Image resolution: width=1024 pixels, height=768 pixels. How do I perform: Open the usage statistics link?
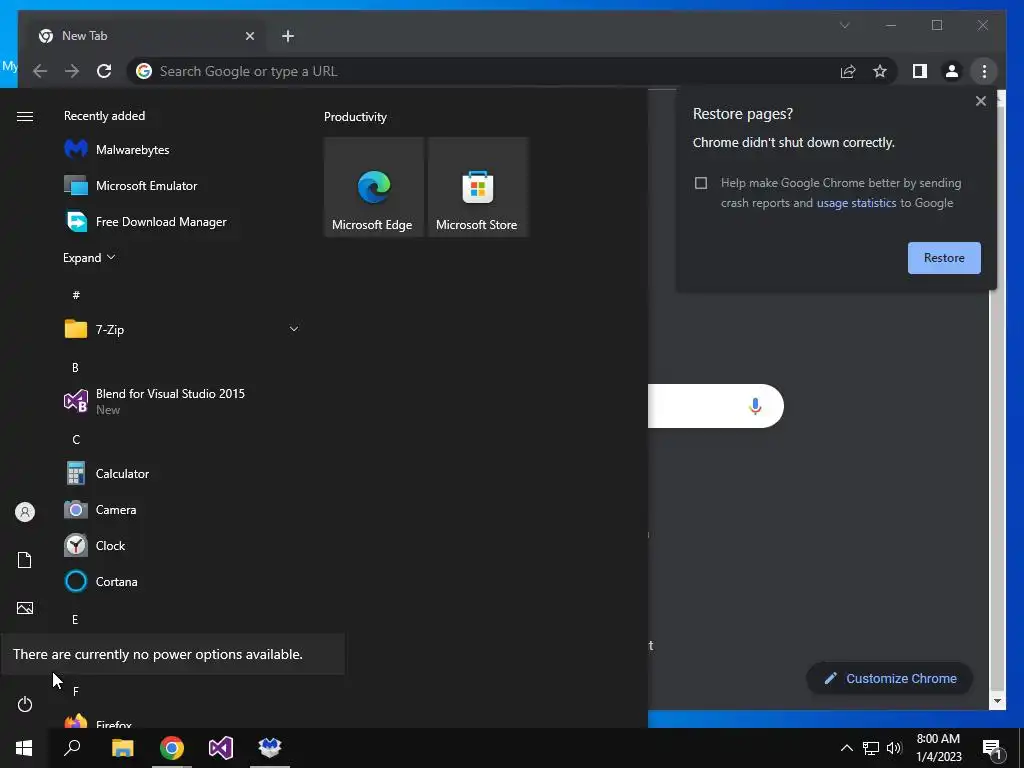click(856, 203)
